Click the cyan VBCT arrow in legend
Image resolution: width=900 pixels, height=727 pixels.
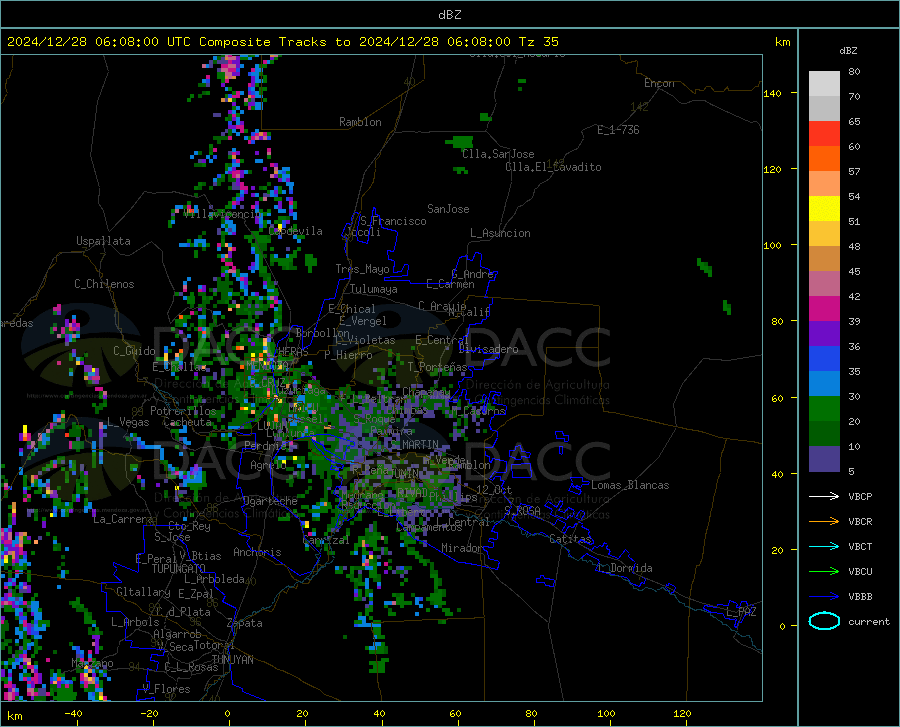coord(824,546)
